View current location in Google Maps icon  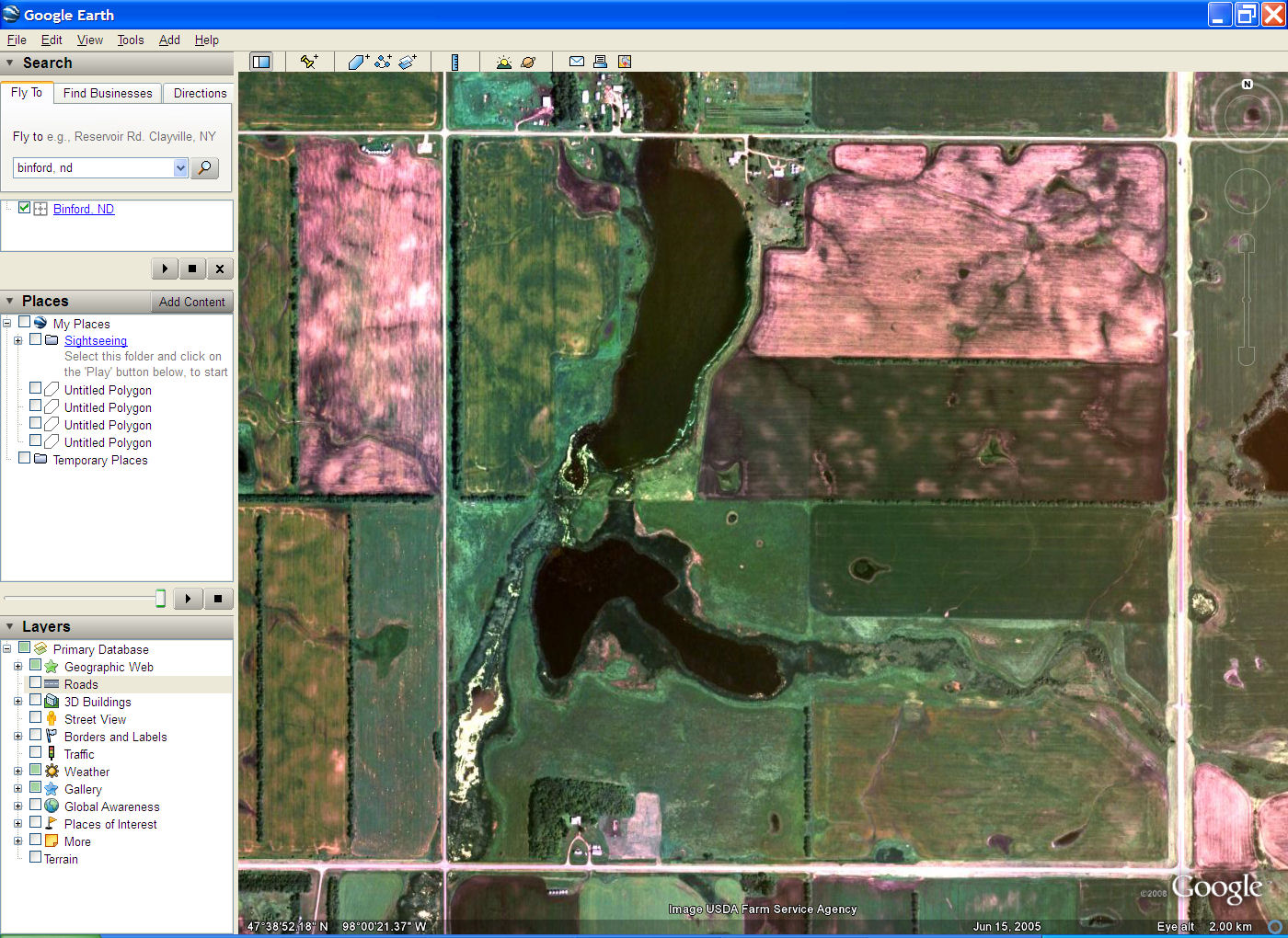click(x=625, y=62)
